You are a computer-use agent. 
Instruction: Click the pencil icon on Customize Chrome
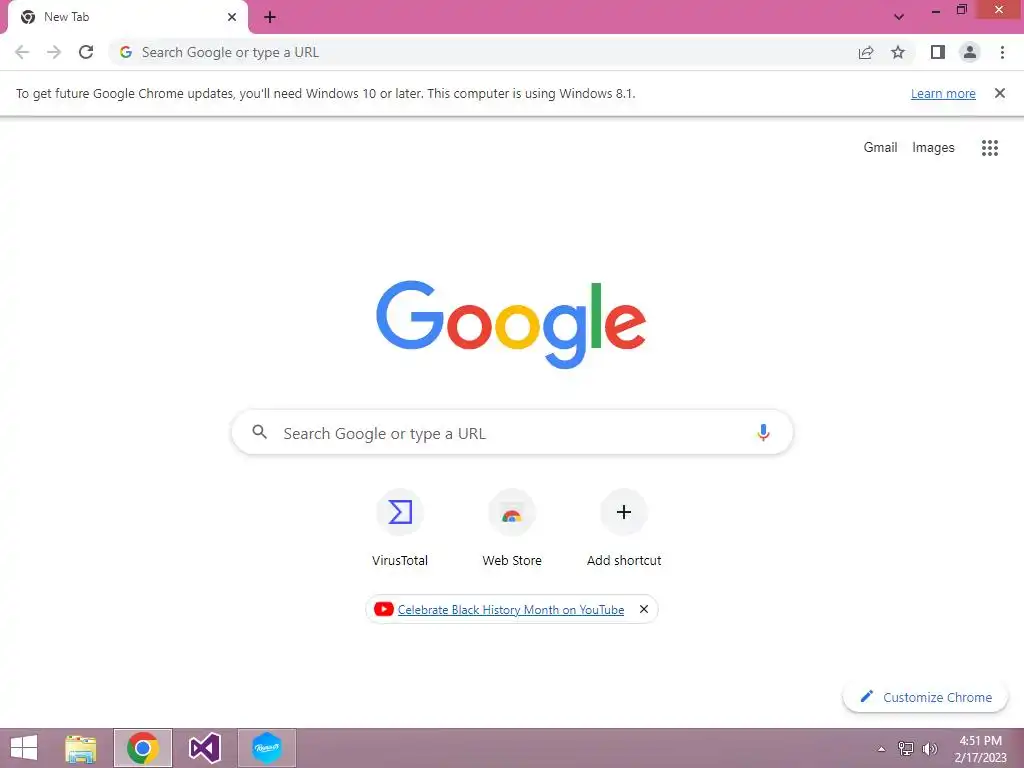[867, 696]
